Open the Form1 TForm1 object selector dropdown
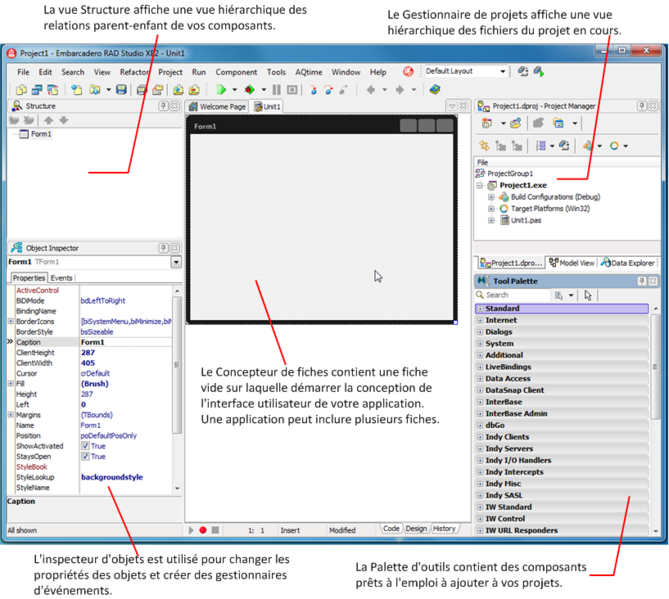 coord(176,262)
